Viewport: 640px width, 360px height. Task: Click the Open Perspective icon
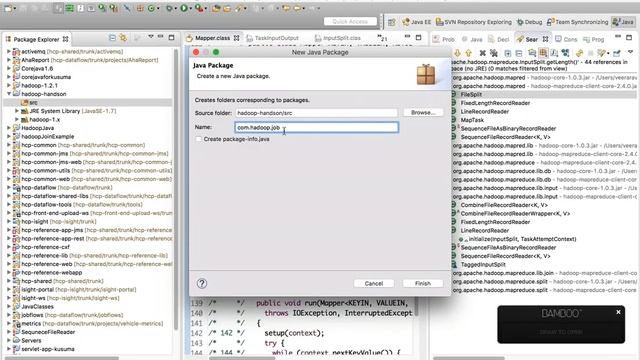(x=391, y=22)
